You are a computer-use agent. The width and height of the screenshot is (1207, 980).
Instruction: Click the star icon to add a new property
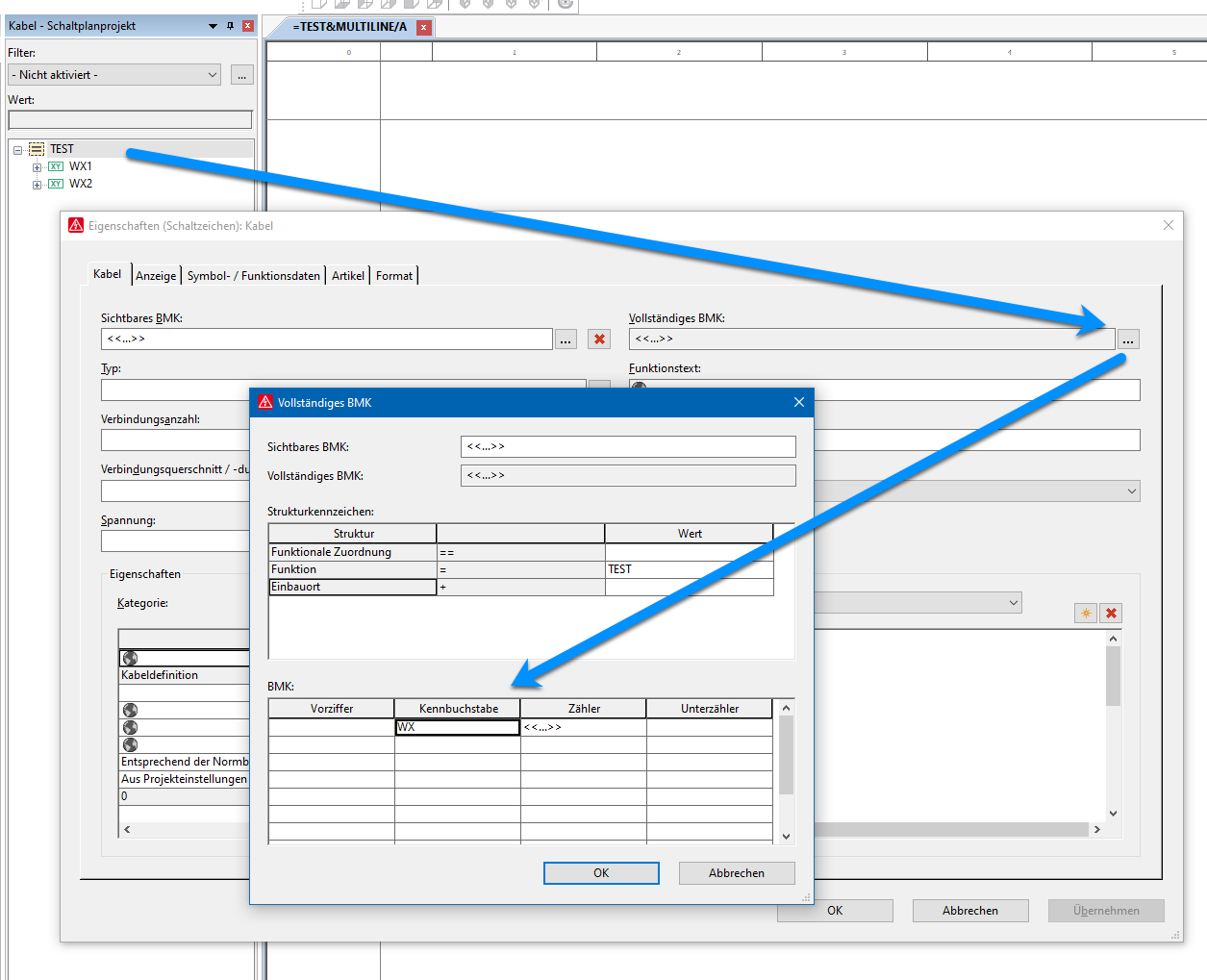point(1086,614)
